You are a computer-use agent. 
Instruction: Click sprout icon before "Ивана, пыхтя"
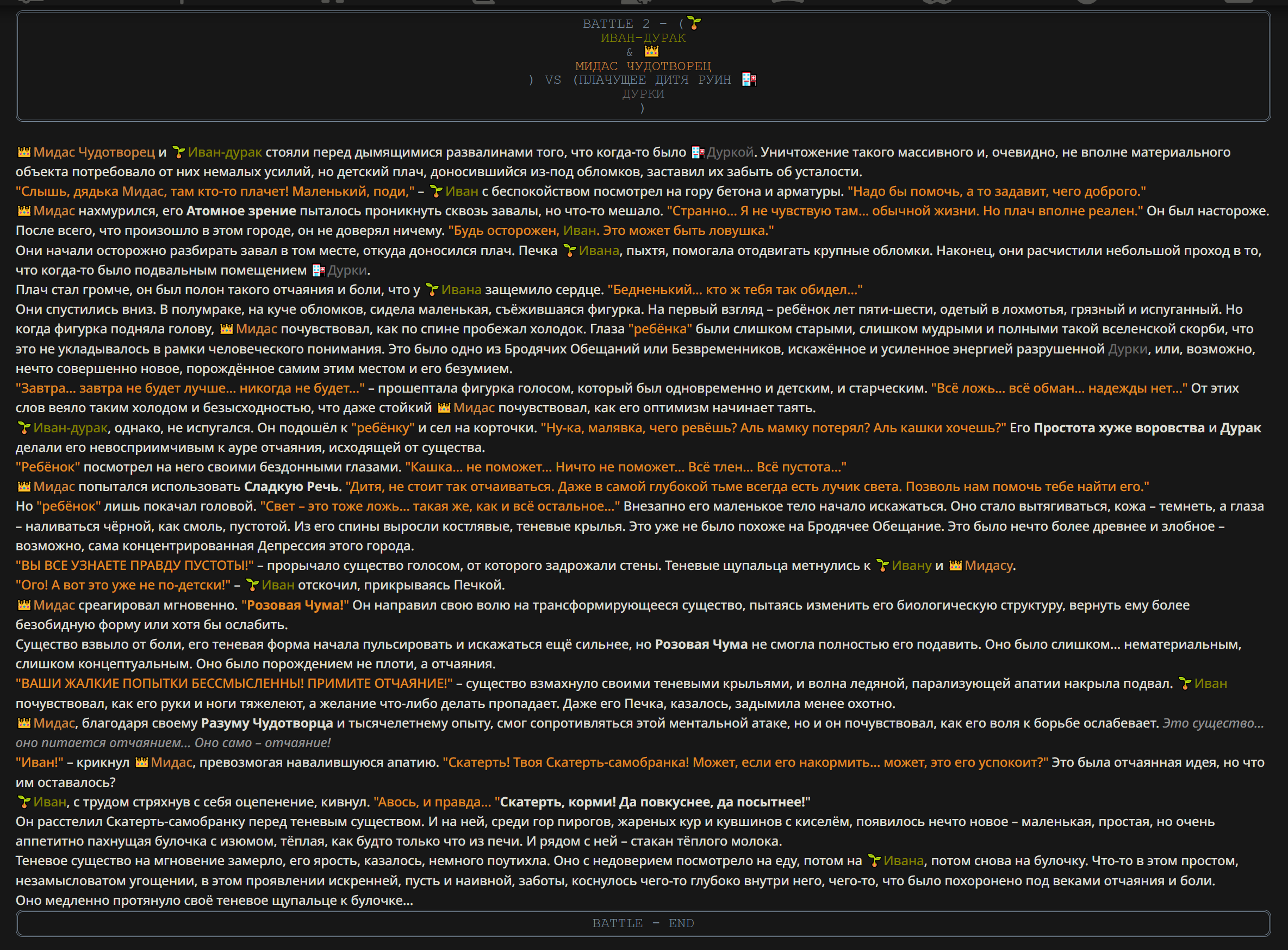(x=569, y=250)
